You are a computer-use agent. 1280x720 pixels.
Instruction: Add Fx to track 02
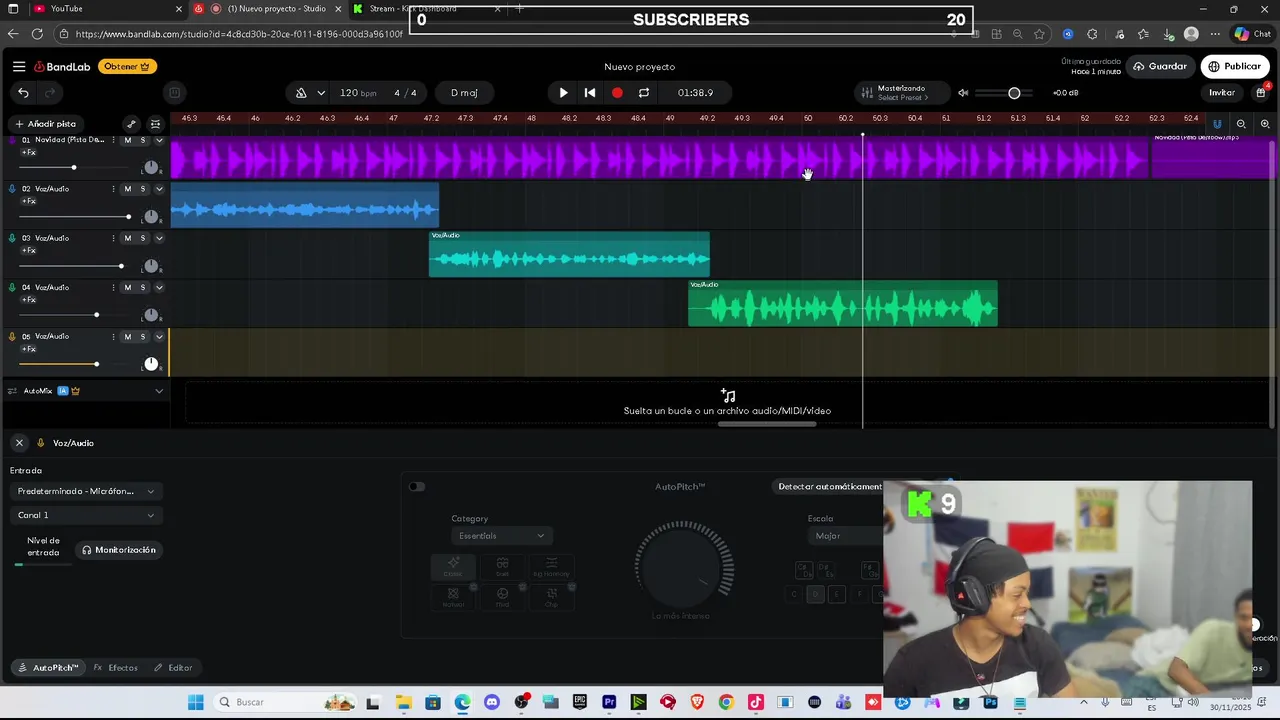29,201
